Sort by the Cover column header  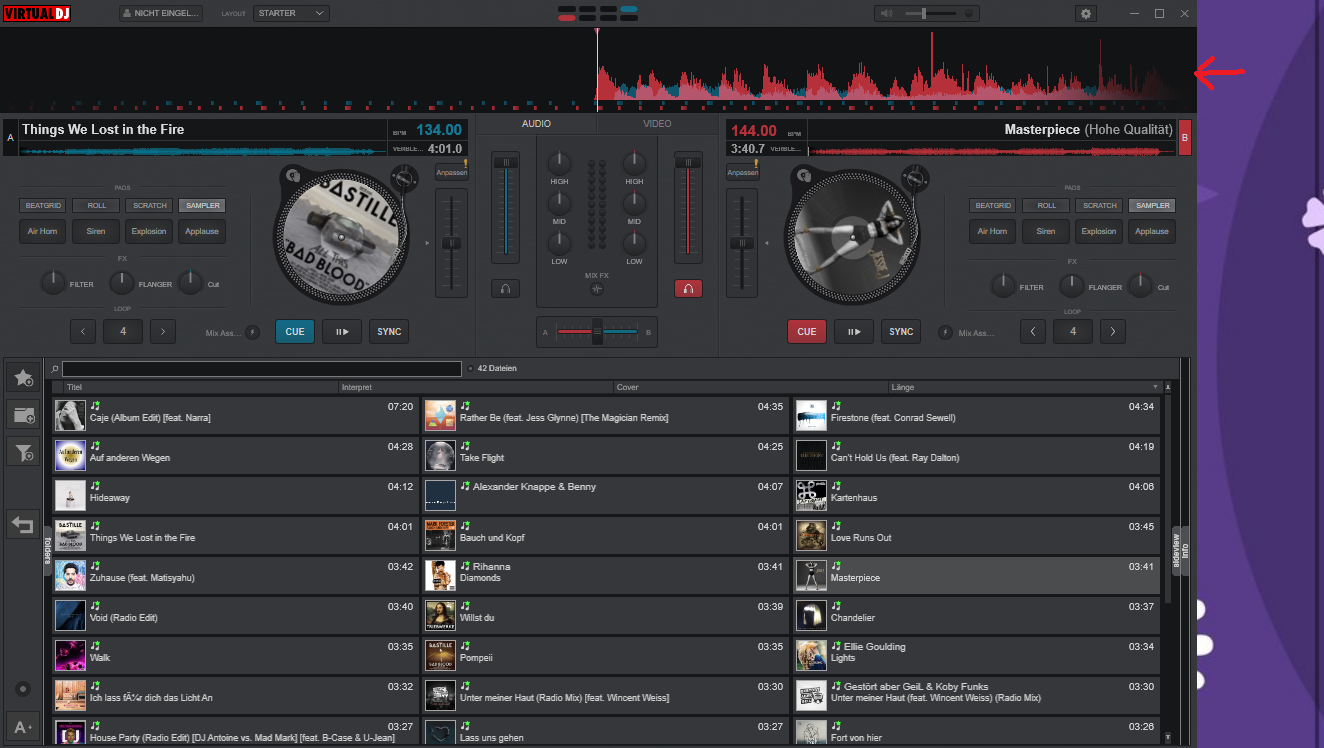coord(750,387)
